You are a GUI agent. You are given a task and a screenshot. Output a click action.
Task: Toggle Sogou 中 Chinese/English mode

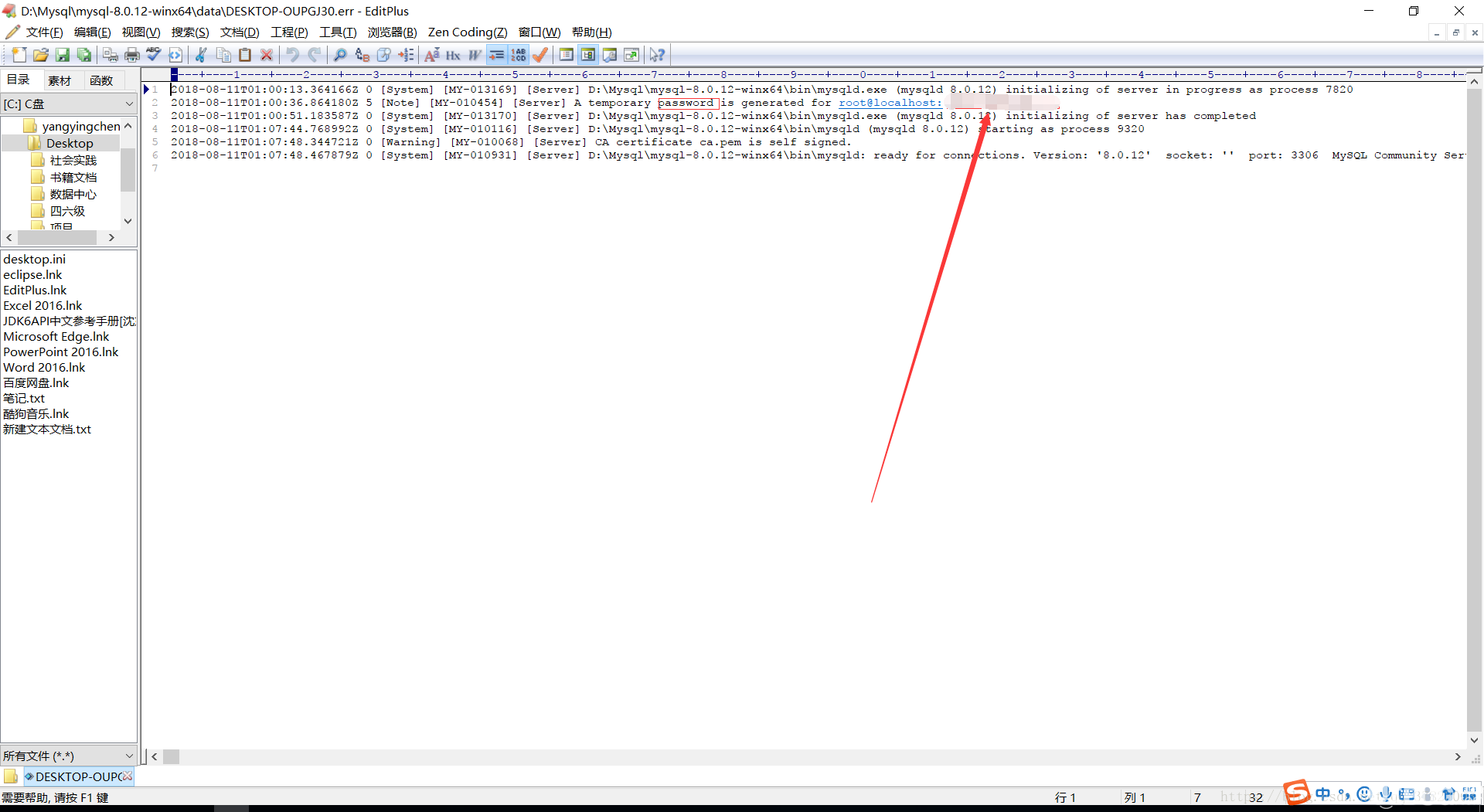click(1323, 793)
